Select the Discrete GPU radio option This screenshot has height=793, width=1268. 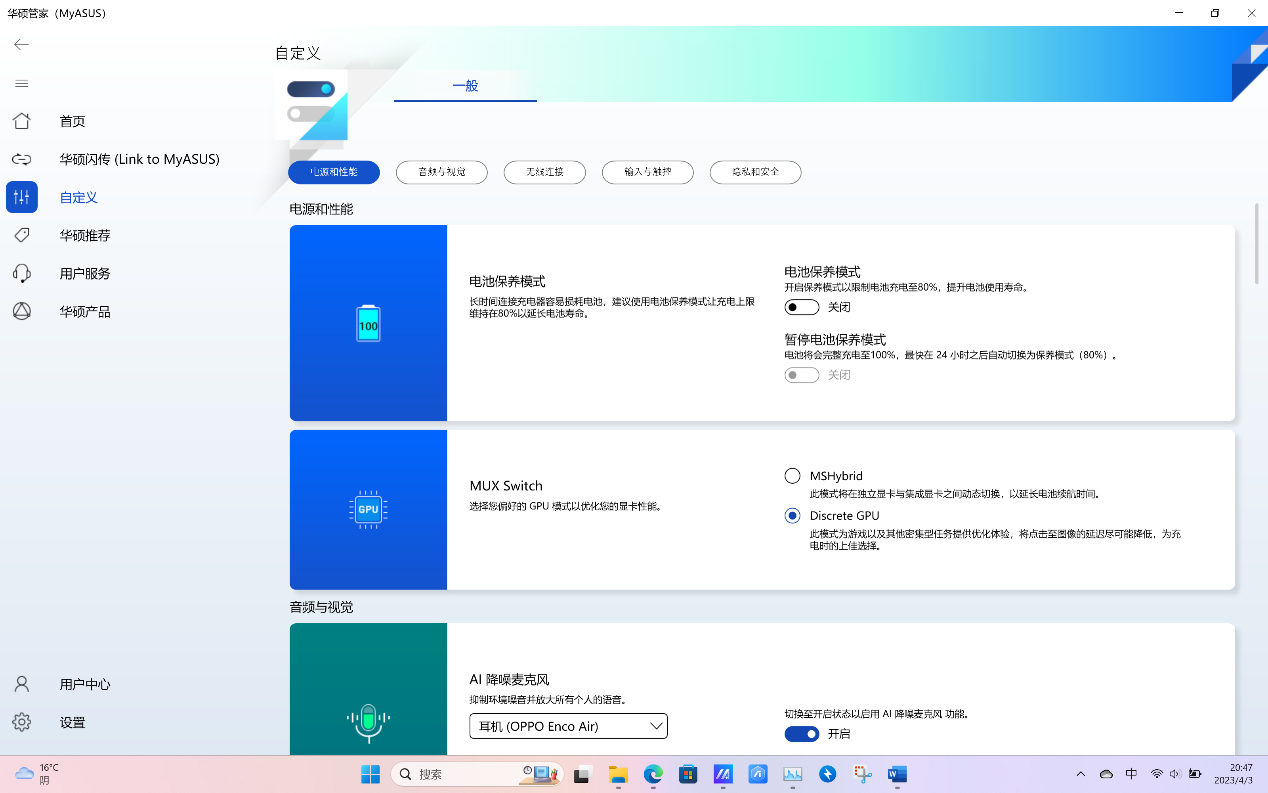pyautogui.click(x=793, y=516)
